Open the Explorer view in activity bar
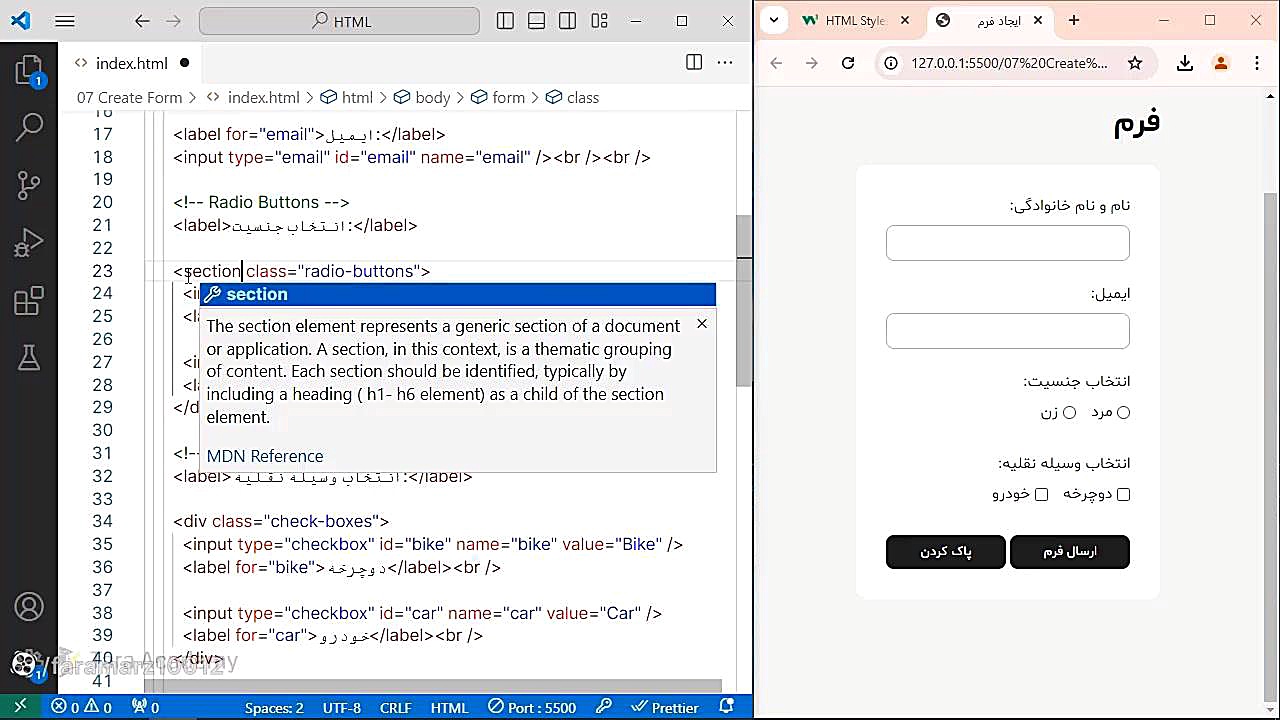The width and height of the screenshot is (1280, 720). tap(29, 70)
